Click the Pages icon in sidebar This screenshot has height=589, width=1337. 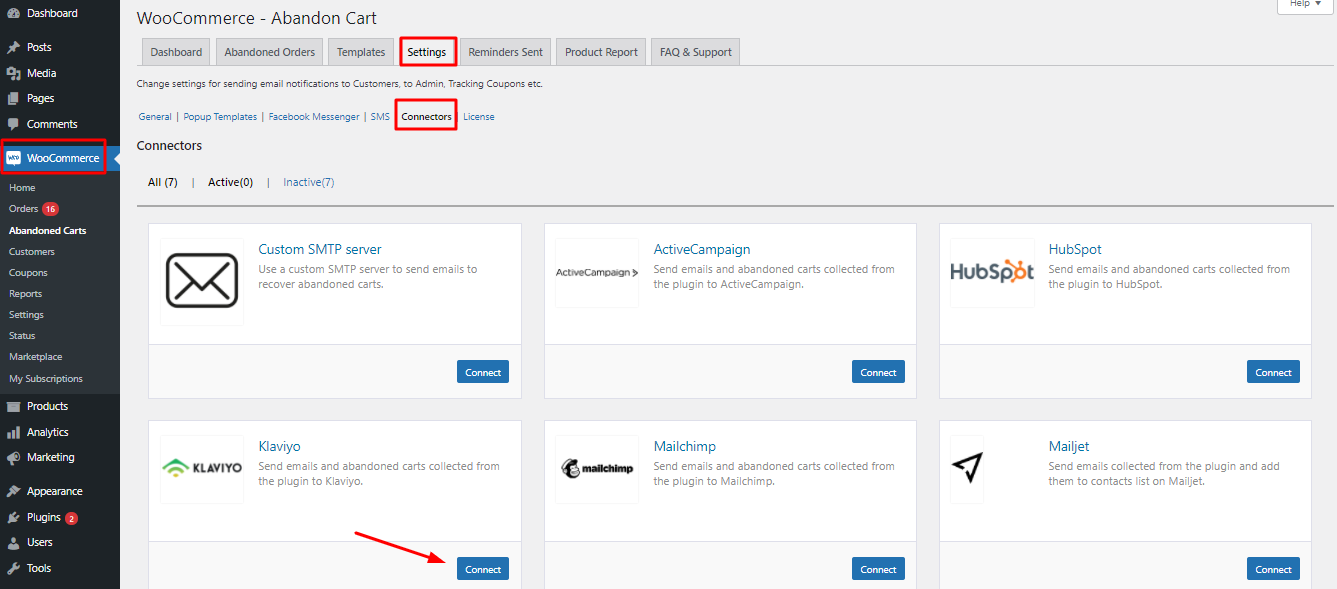13,98
